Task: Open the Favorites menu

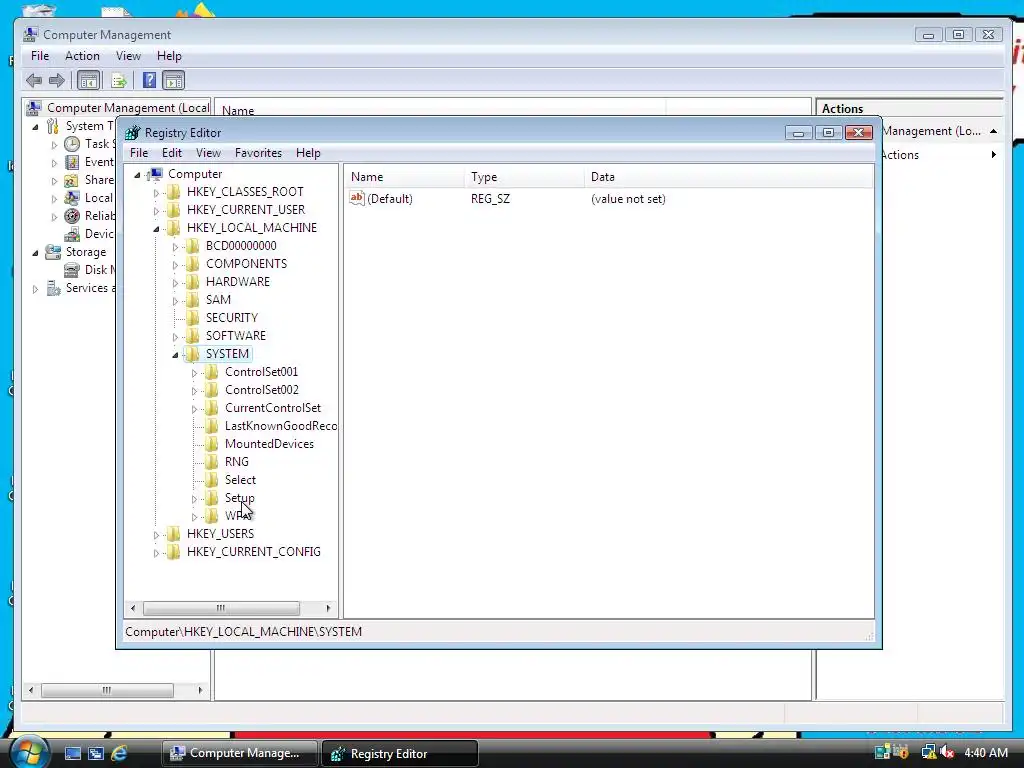Action: [258, 153]
